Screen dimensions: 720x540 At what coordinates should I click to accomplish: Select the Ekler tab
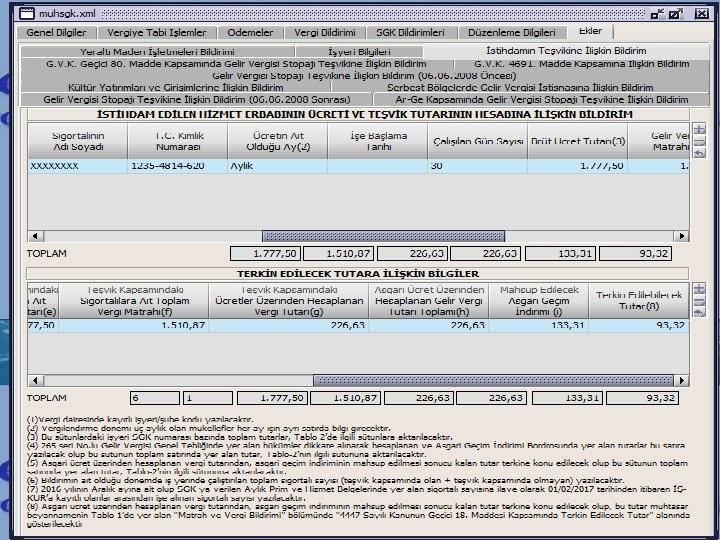pos(591,31)
